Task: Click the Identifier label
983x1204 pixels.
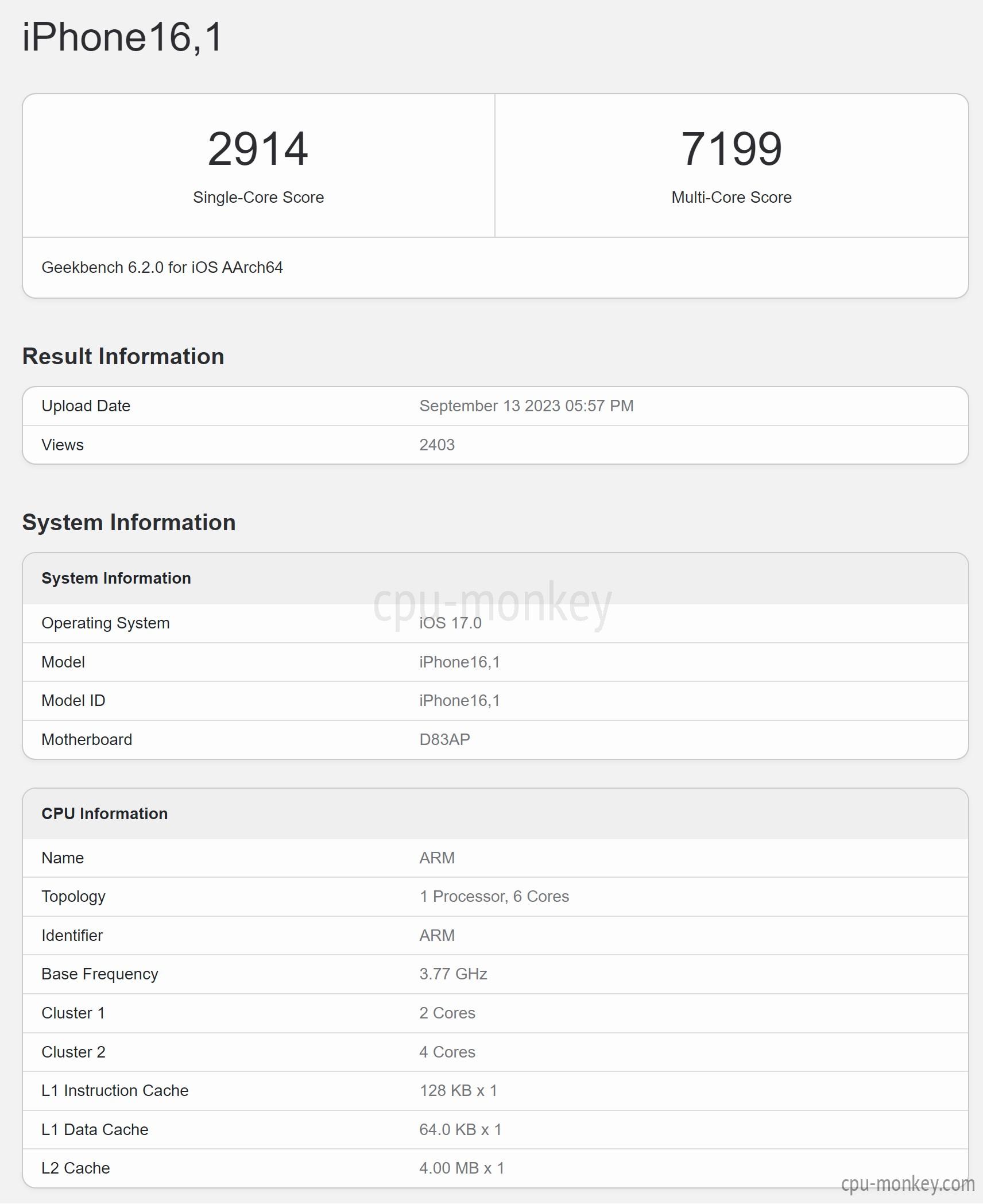Action: pyautogui.click(x=72, y=935)
